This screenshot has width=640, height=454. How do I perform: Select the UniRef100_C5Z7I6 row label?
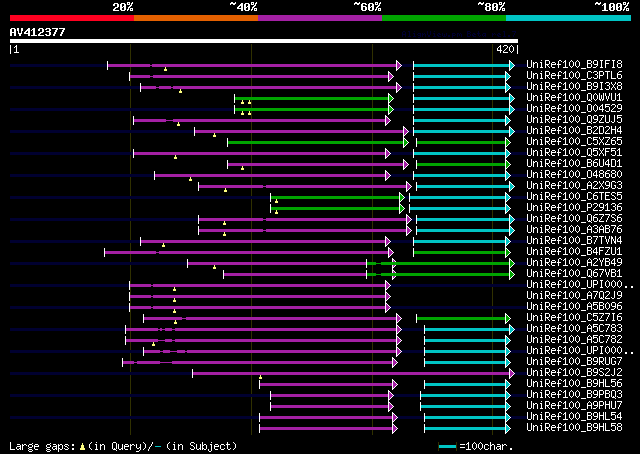[574, 318]
